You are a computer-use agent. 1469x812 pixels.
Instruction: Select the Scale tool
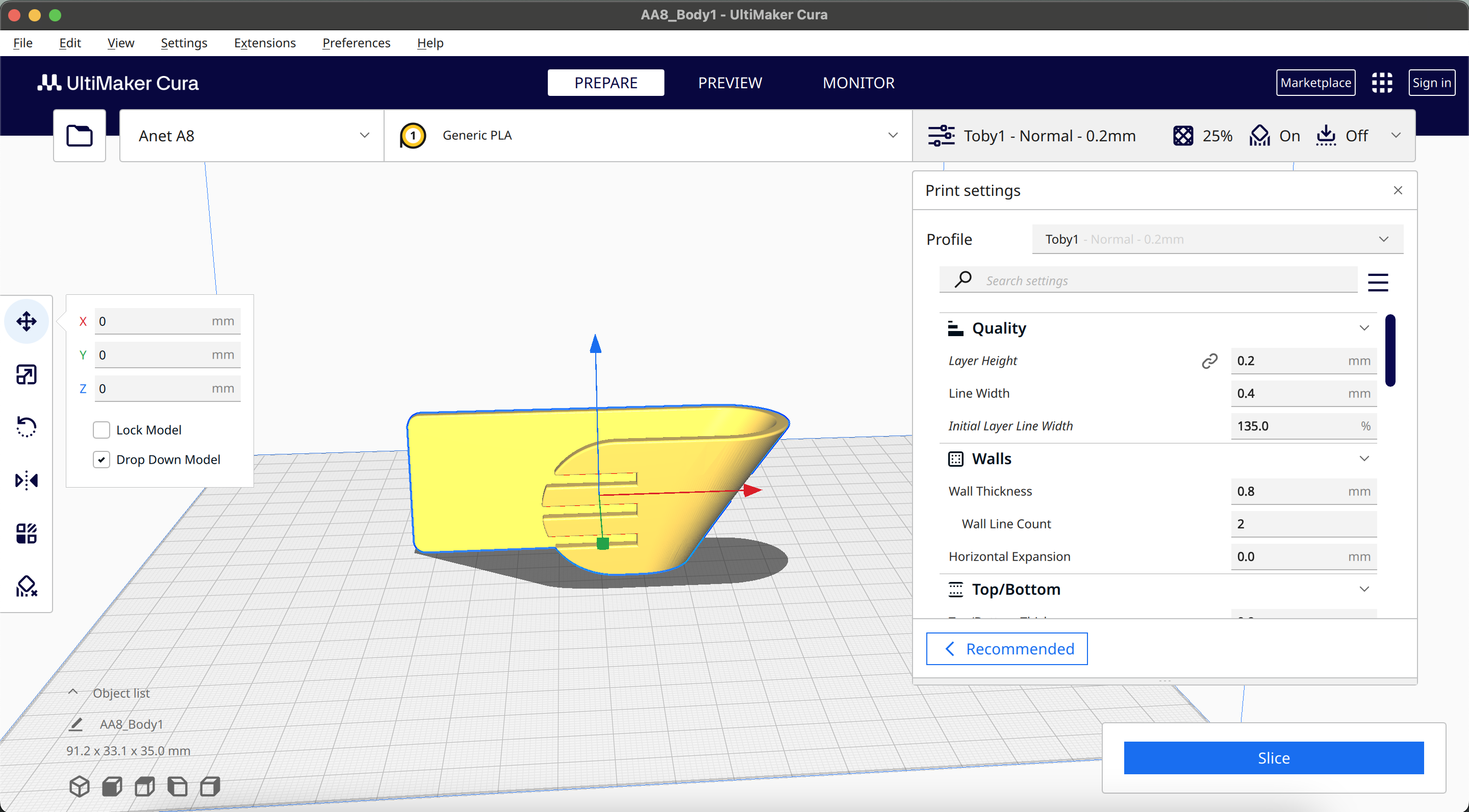pyautogui.click(x=26, y=375)
